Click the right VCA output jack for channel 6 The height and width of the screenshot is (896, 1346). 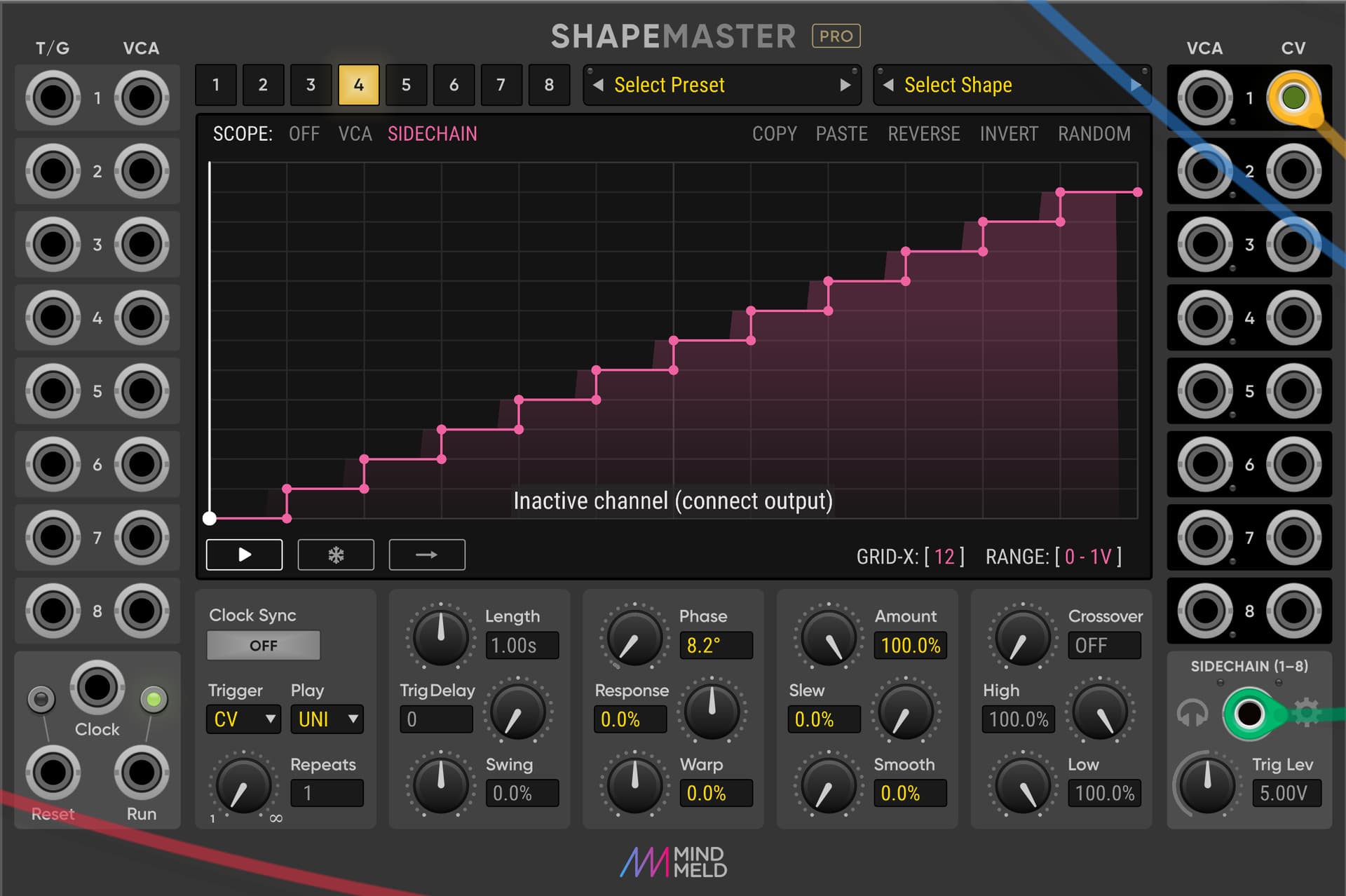coord(1205,464)
